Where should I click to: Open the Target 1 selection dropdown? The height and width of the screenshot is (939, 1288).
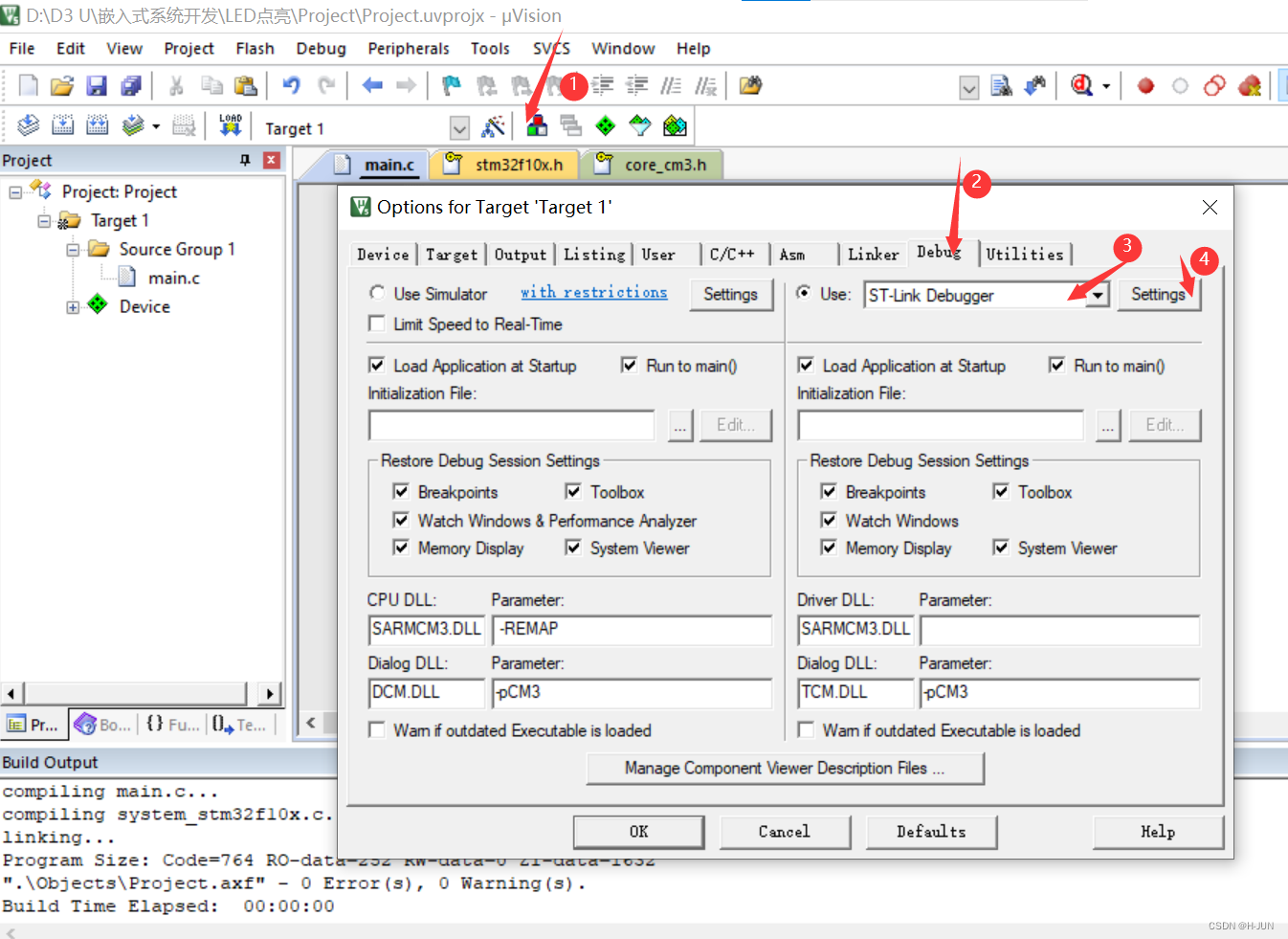click(459, 128)
